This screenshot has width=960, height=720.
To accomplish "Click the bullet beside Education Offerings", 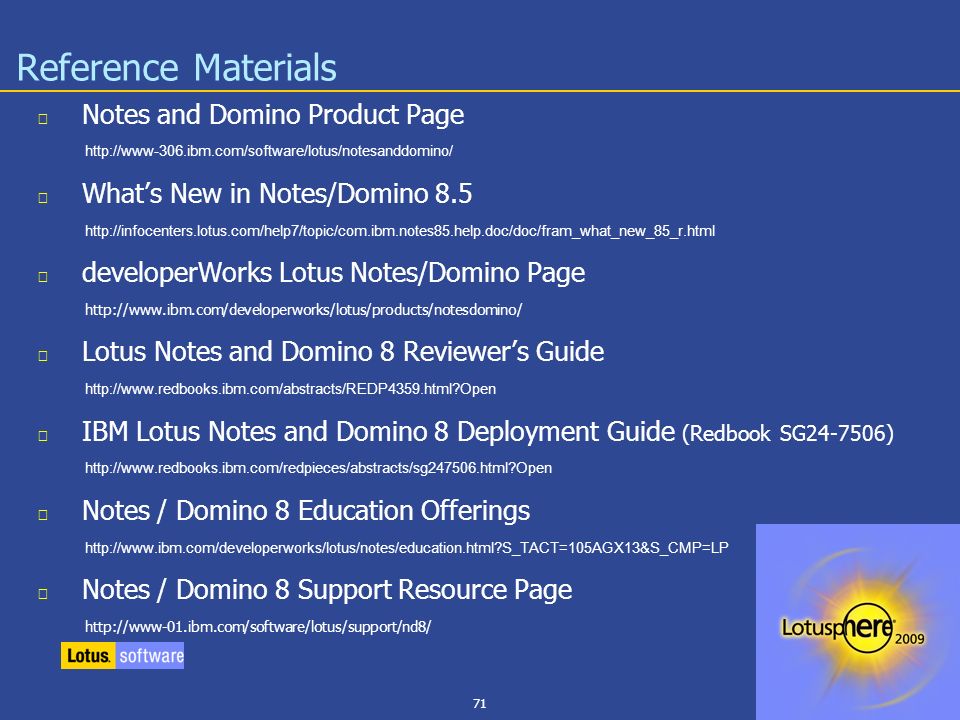I will point(43,514).
